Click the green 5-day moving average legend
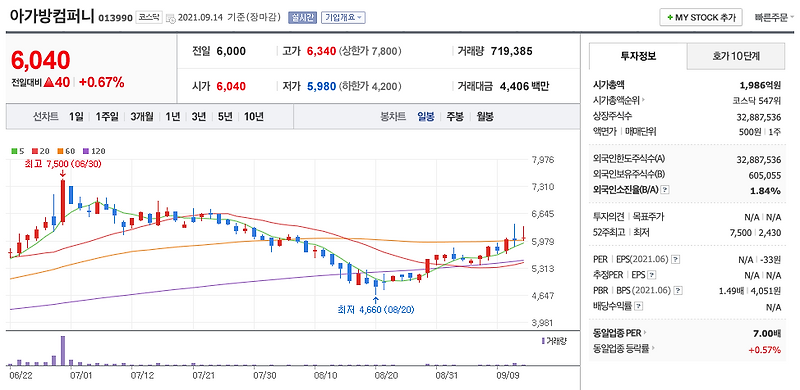This screenshot has height=390, width=800. click(x=17, y=151)
